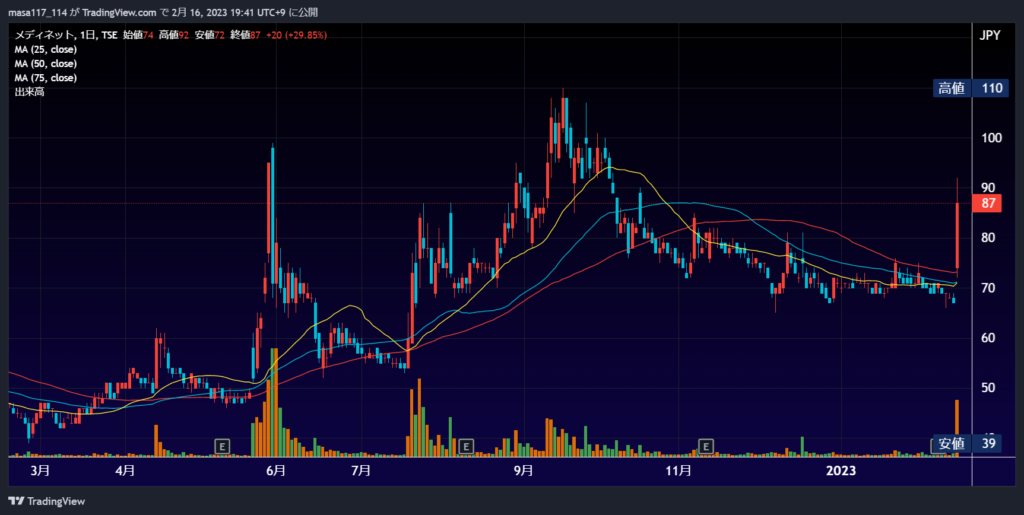
Task: Open the earnings E marker between 4月 and 6月
Action: click(x=223, y=446)
